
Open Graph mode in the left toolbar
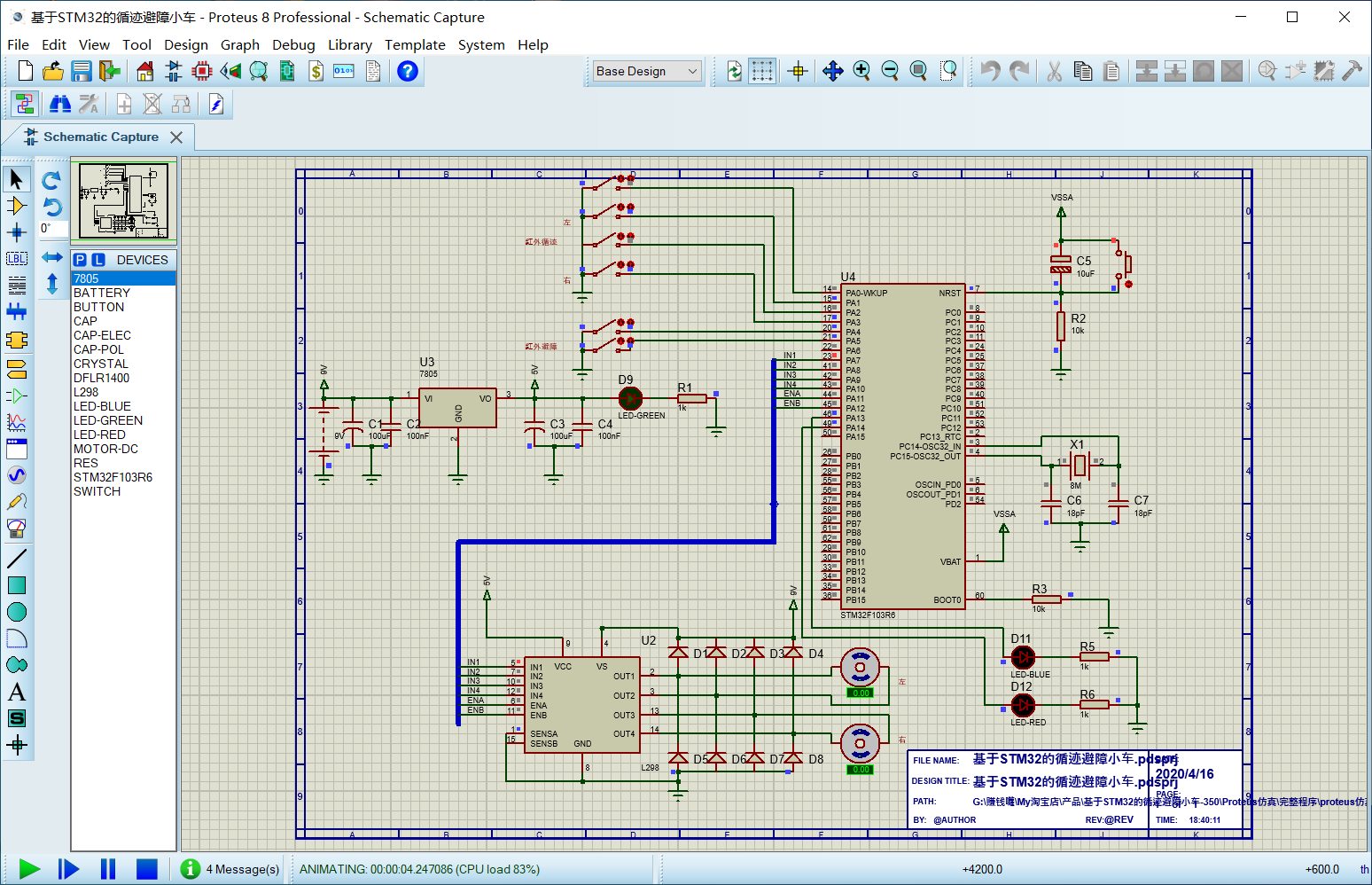16,422
